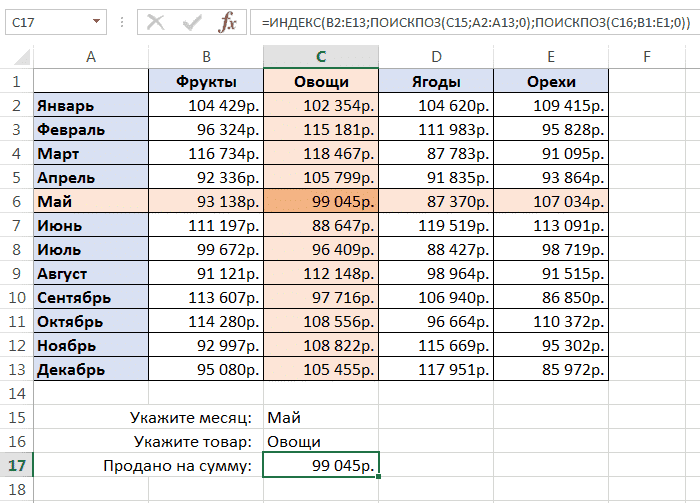This screenshot has width=700, height=503.
Task: Select the Апрель cell
Action: [91, 178]
